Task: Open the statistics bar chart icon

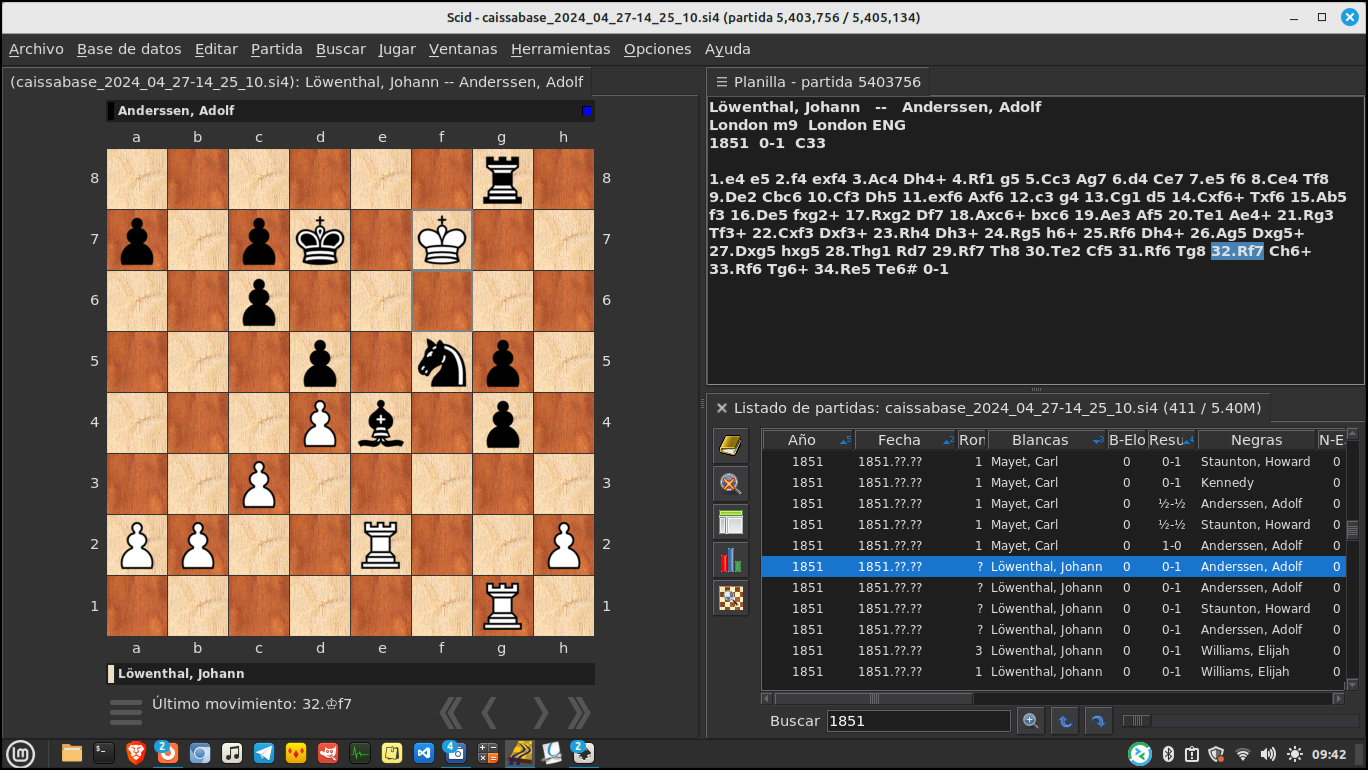Action: pyautogui.click(x=731, y=560)
